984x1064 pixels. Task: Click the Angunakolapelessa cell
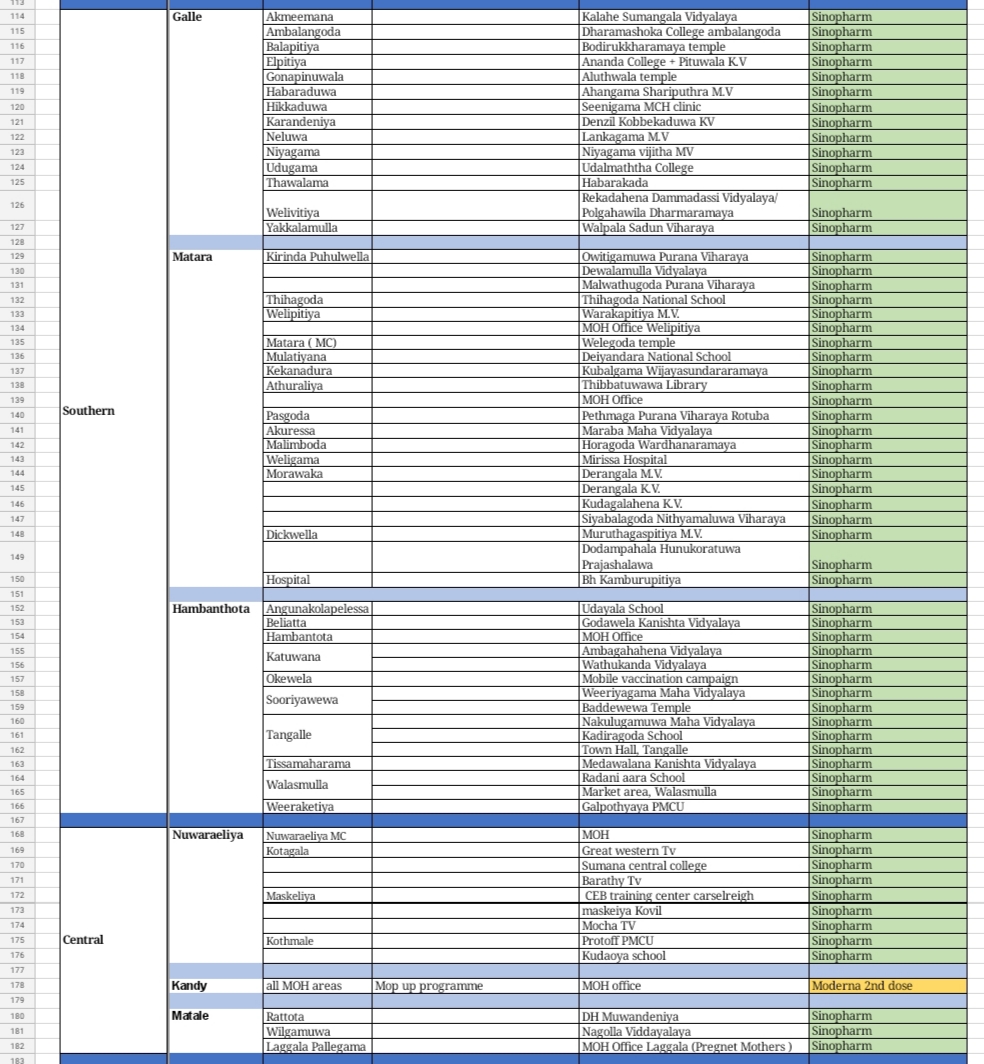pyautogui.click(x=317, y=609)
